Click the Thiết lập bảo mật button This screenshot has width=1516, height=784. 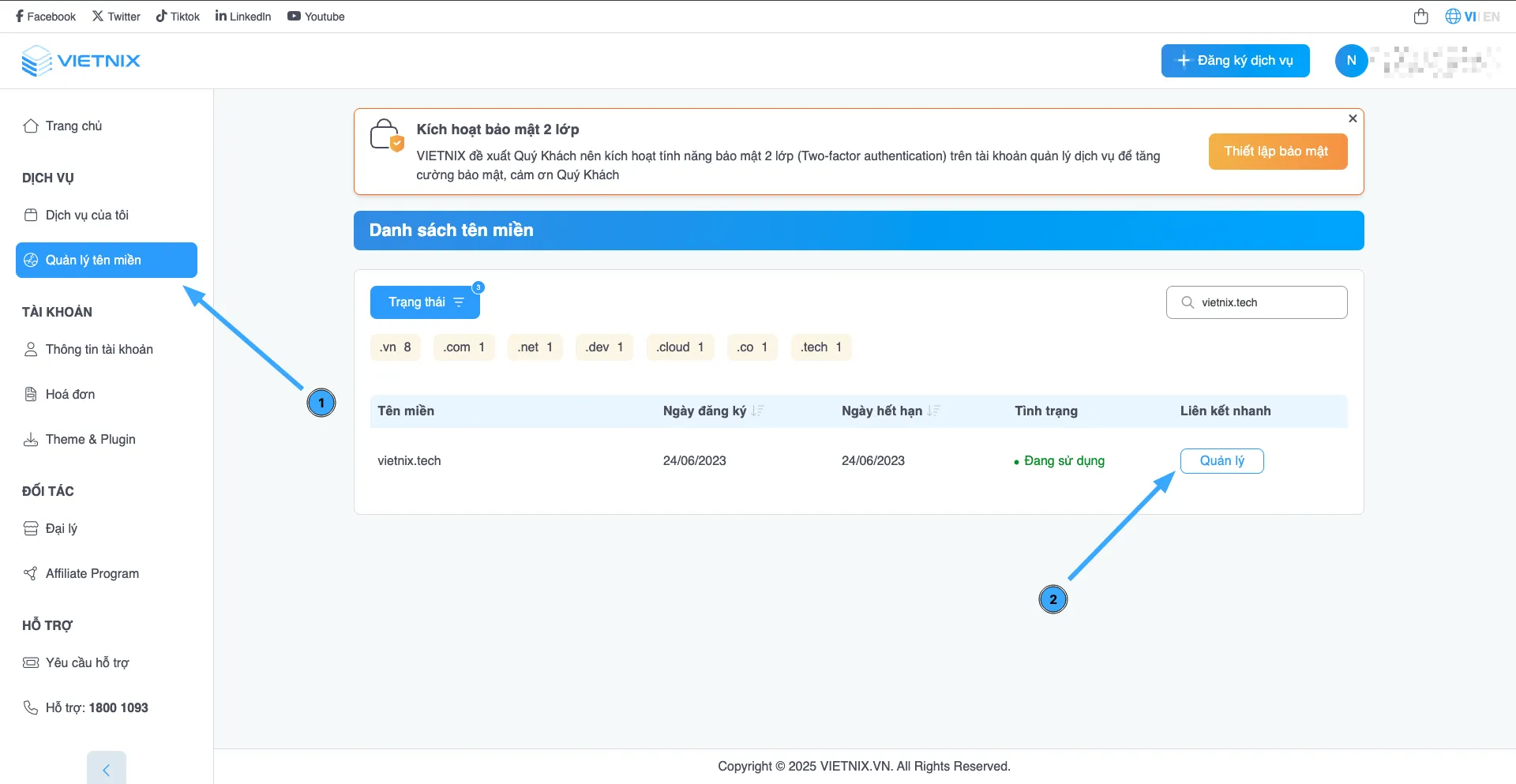point(1278,151)
